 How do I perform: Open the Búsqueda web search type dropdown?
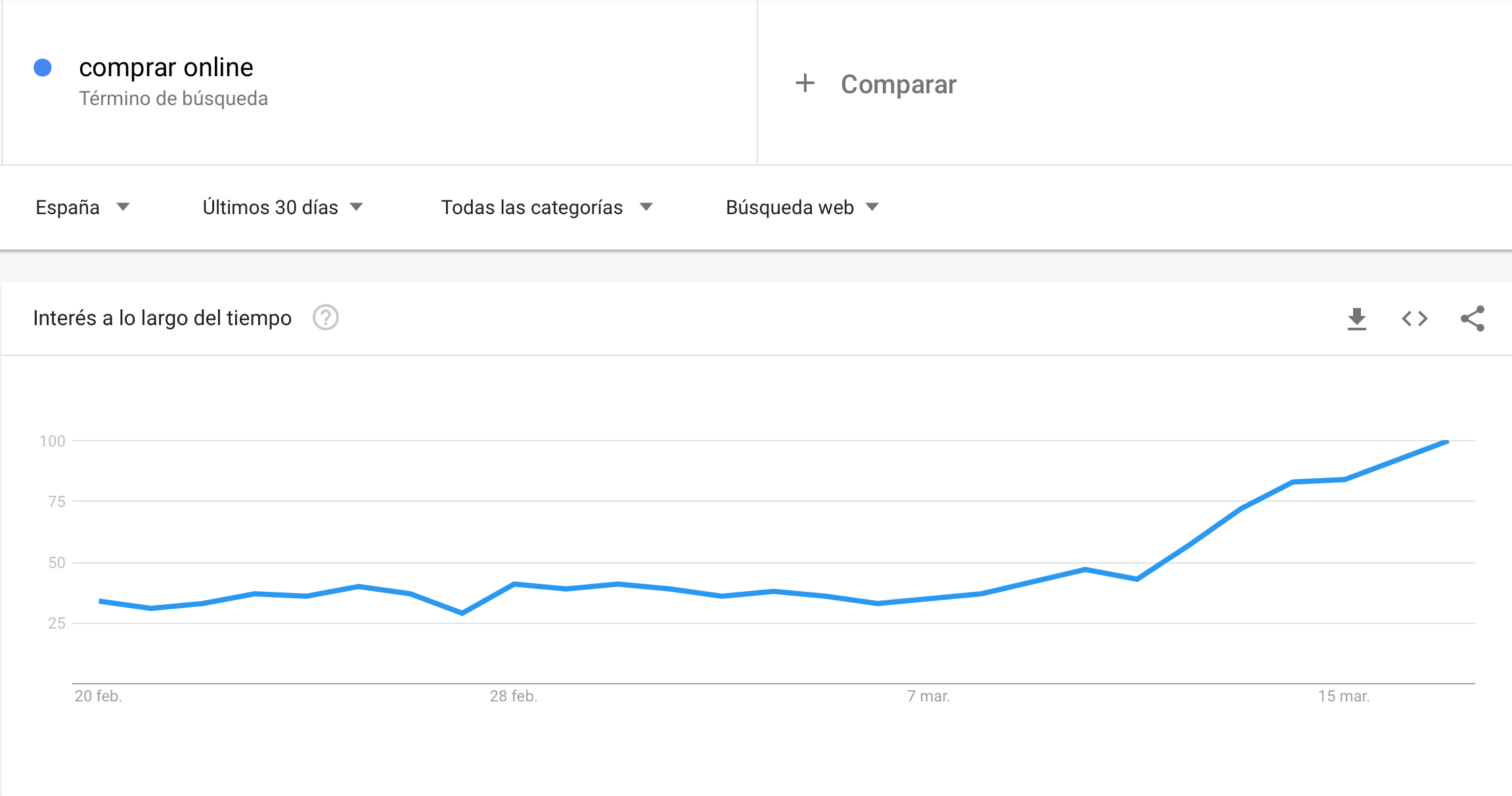pos(802,208)
